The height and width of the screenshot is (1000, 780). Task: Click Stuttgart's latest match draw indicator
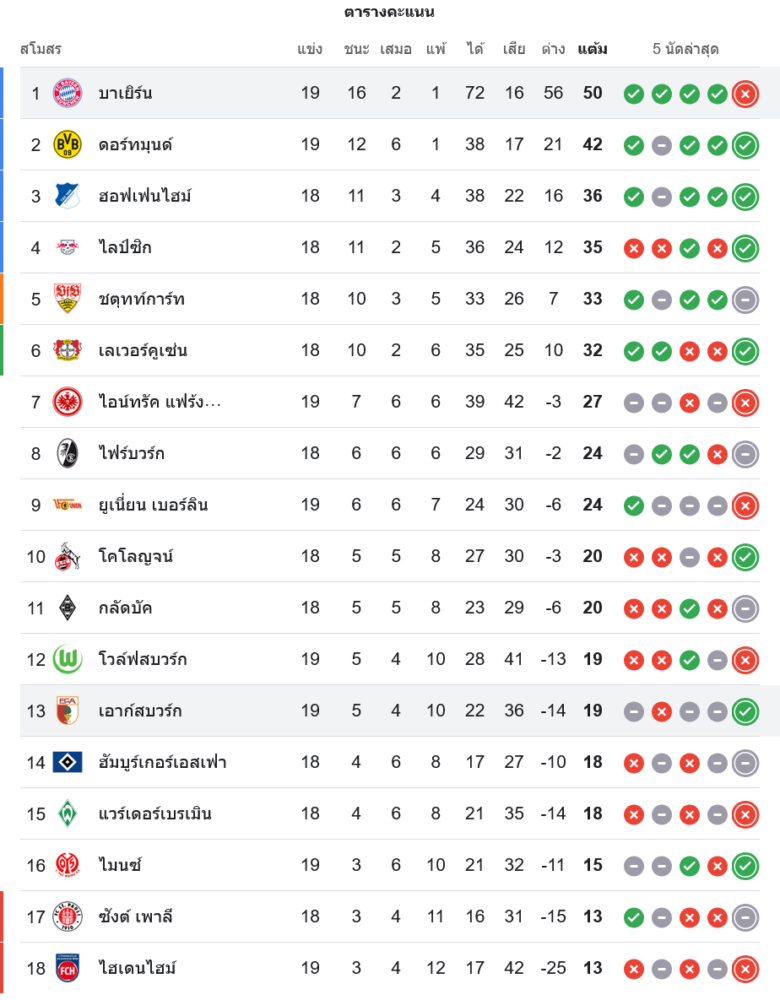point(745,299)
